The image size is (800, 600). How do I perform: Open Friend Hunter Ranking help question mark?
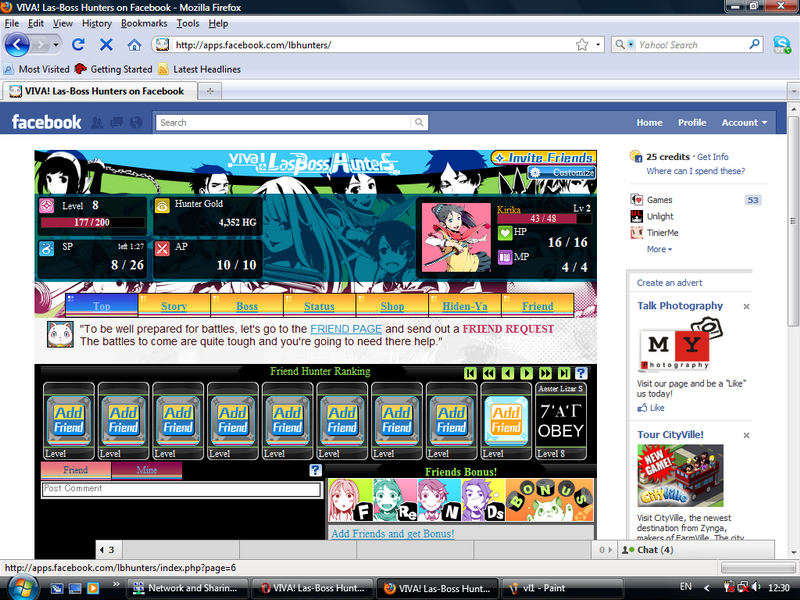[581, 373]
